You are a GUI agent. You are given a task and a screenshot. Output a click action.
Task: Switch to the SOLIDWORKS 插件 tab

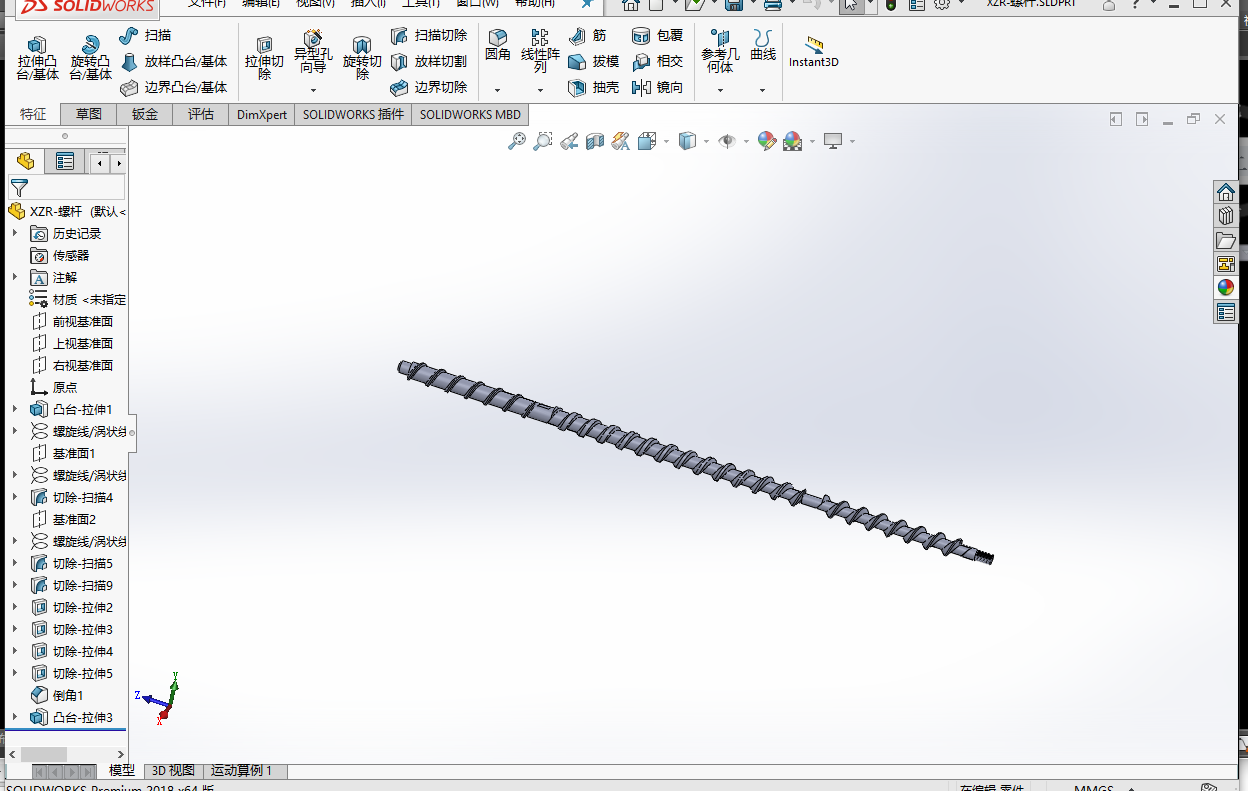(x=353, y=114)
